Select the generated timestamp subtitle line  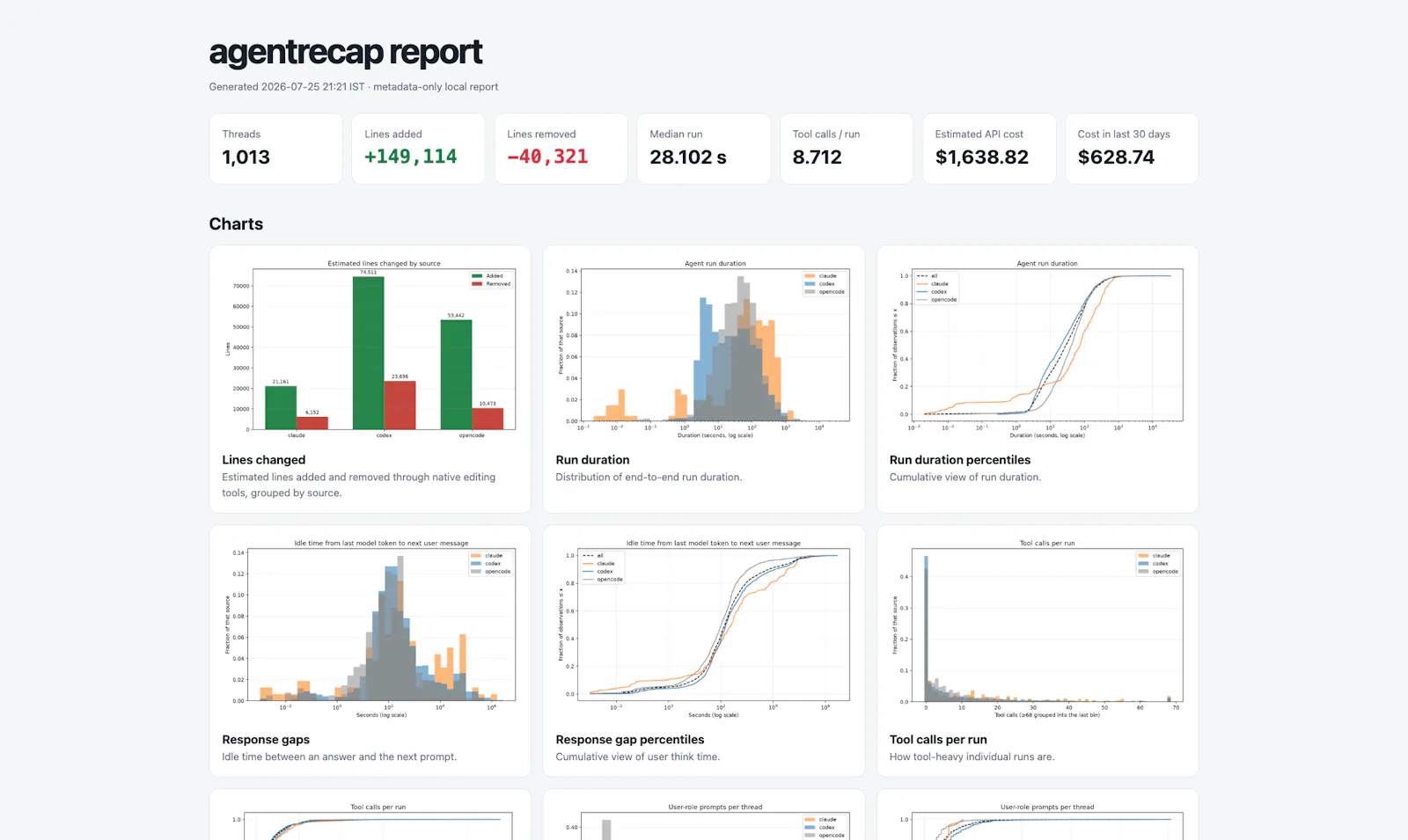point(354,87)
